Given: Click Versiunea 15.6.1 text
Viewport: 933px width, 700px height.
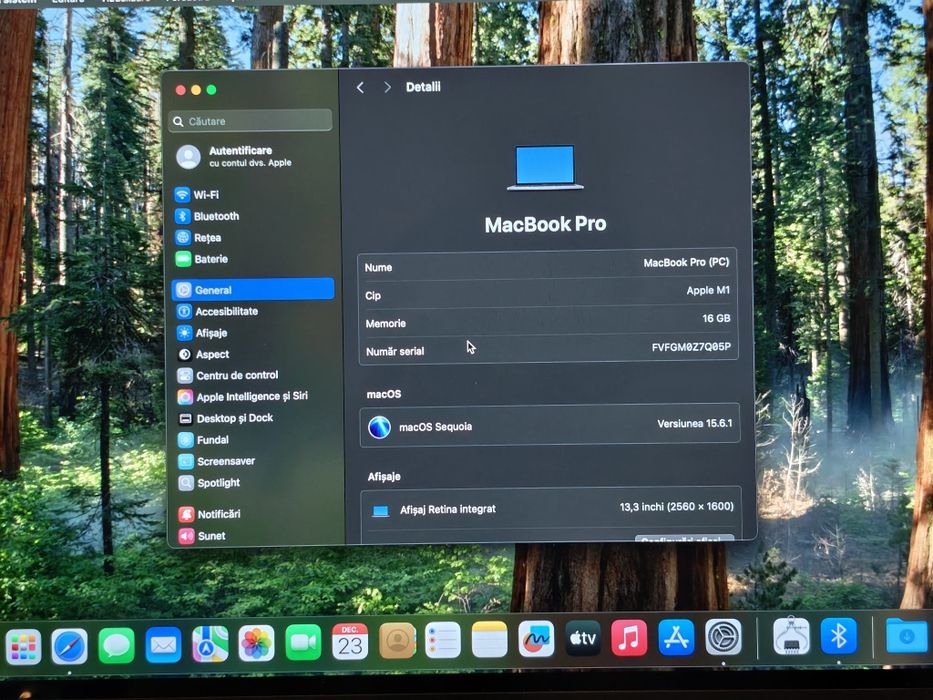Looking at the screenshot, I should click(694, 424).
